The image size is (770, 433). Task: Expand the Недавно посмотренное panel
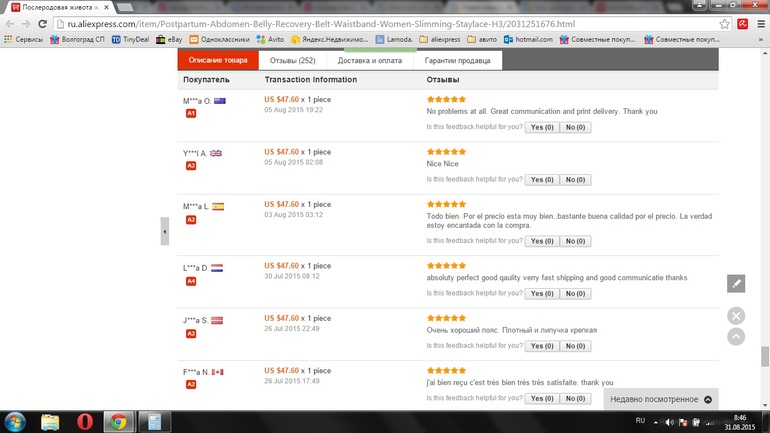click(x=661, y=399)
